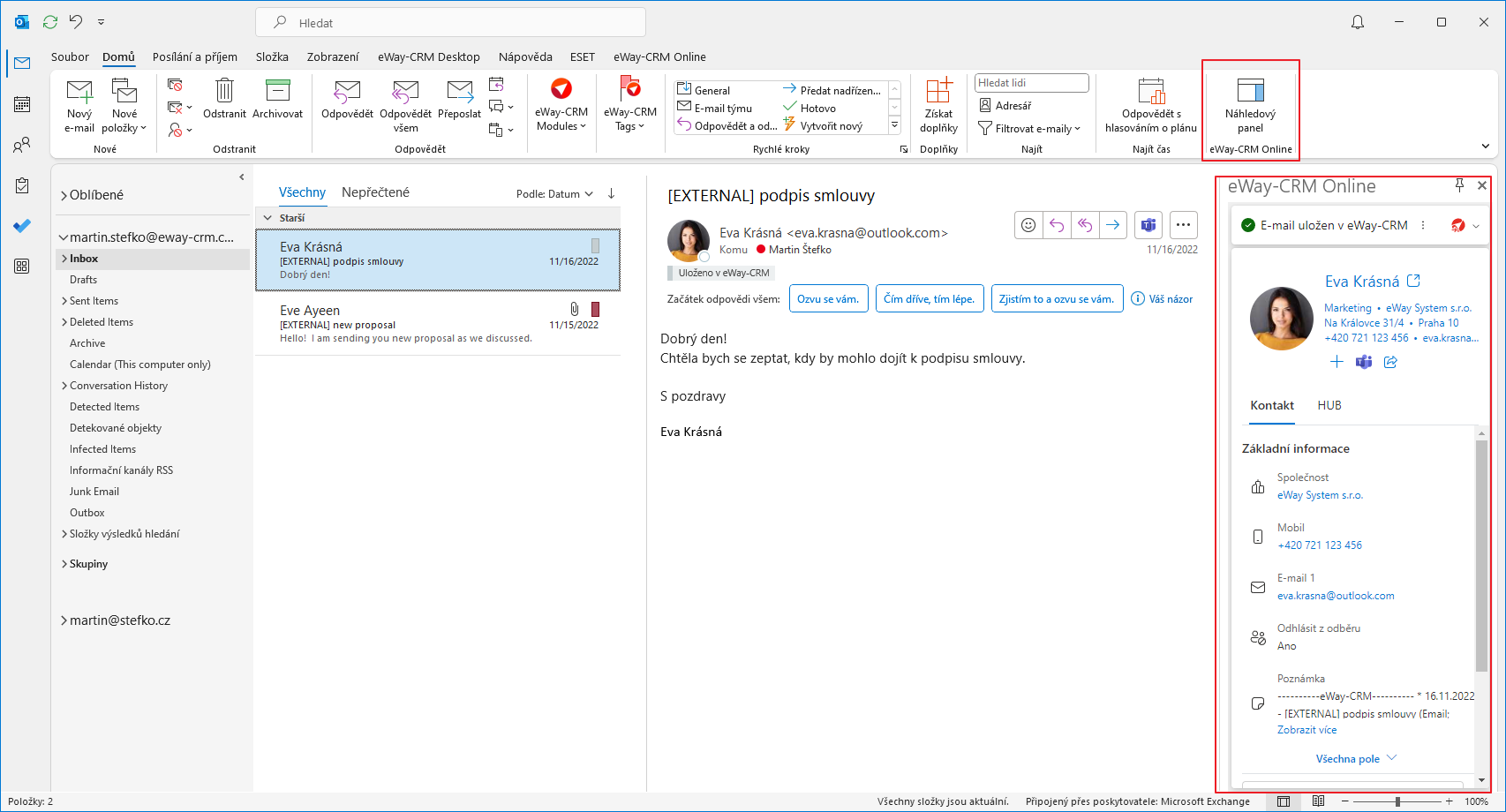Viewport: 1506px width, 812px height.
Task: Open People in left navigation bar
Action: [22, 145]
